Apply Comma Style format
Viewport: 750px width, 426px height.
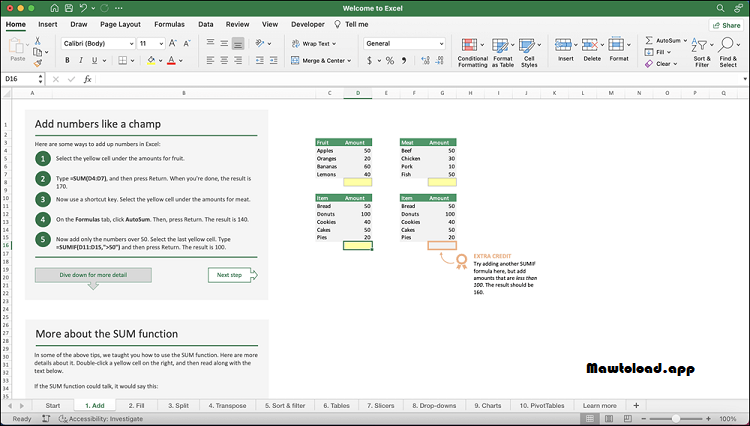coord(404,61)
